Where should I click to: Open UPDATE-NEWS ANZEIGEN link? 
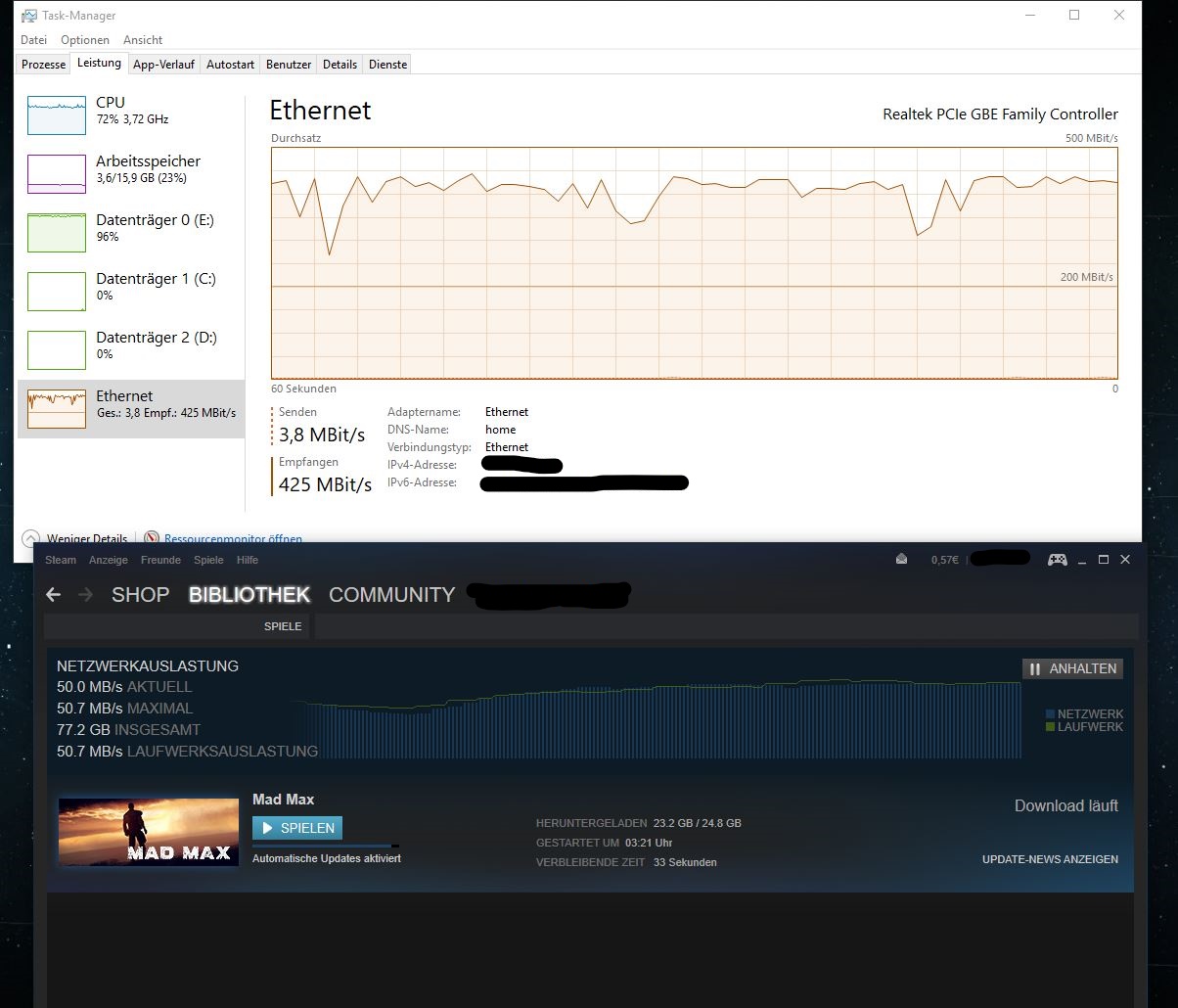coord(1050,859)
